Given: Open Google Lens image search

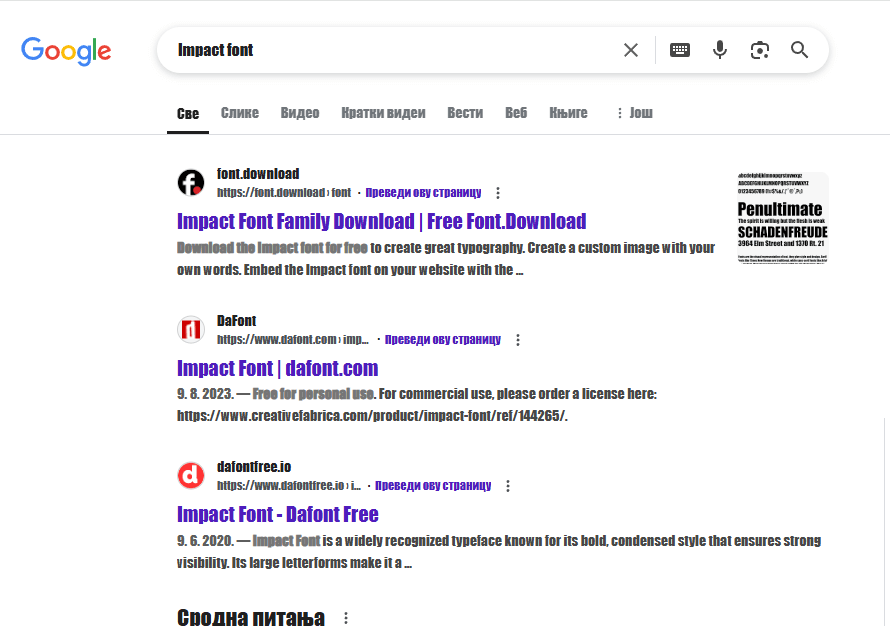Looking at the screenshot, I should click(x=759, y=50).
